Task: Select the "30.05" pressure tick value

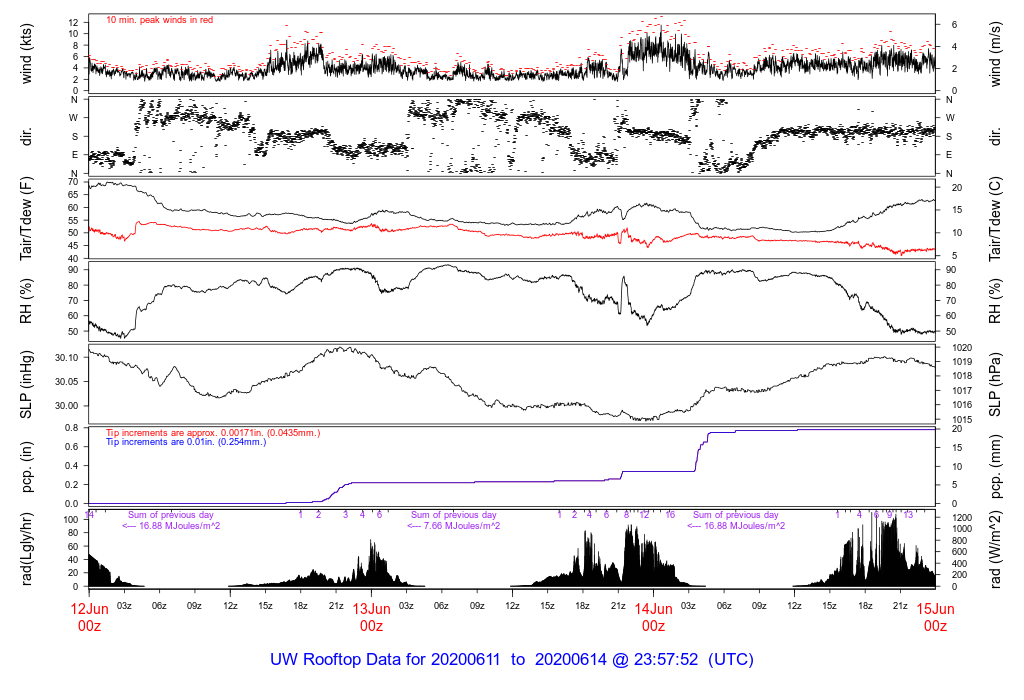Action: [x=67, y=382]
